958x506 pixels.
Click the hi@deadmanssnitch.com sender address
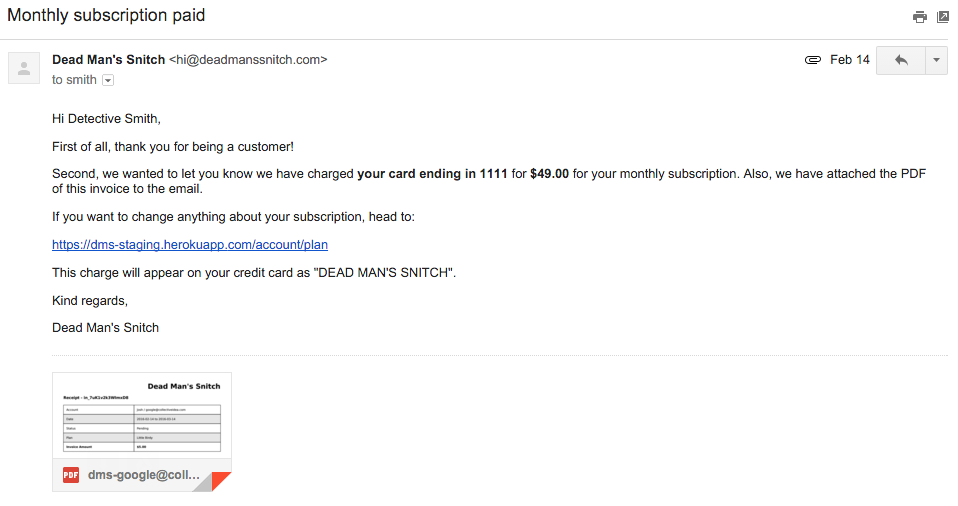[x=248, y=60]
